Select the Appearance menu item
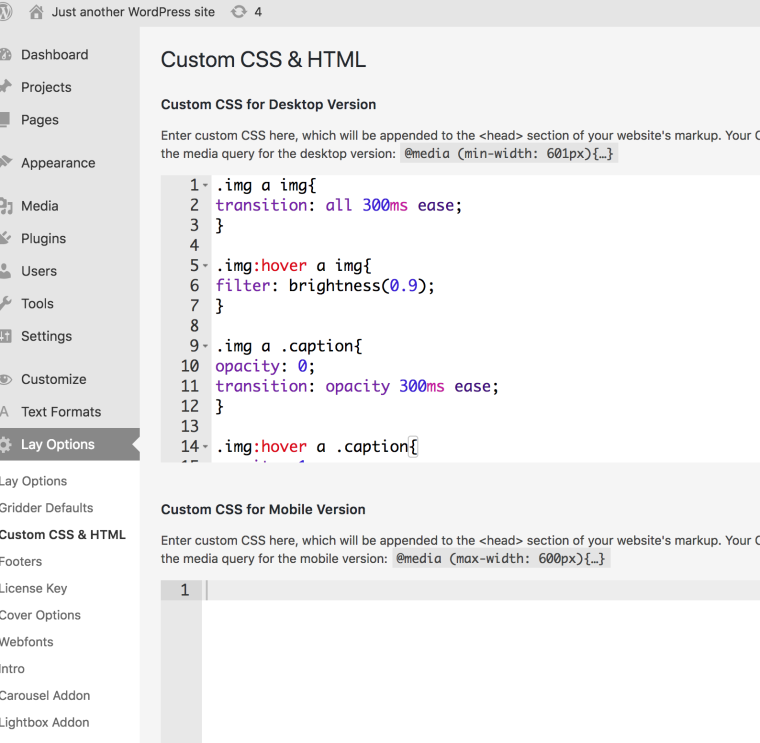 click(58, 163)
